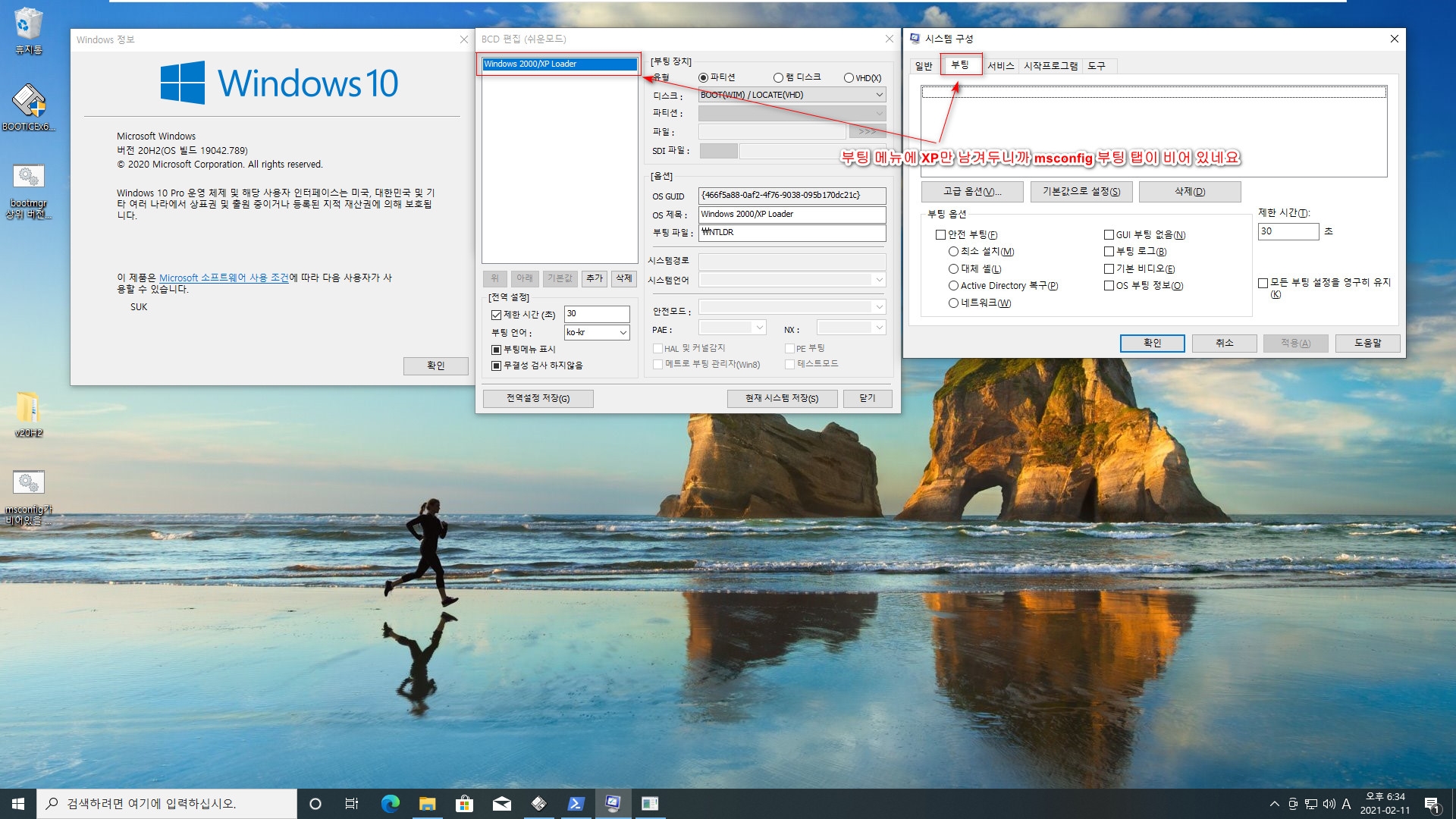Enable Safe boot checkbox in msconfig
The image size is (1456, 819).
[x=940, y=235]
